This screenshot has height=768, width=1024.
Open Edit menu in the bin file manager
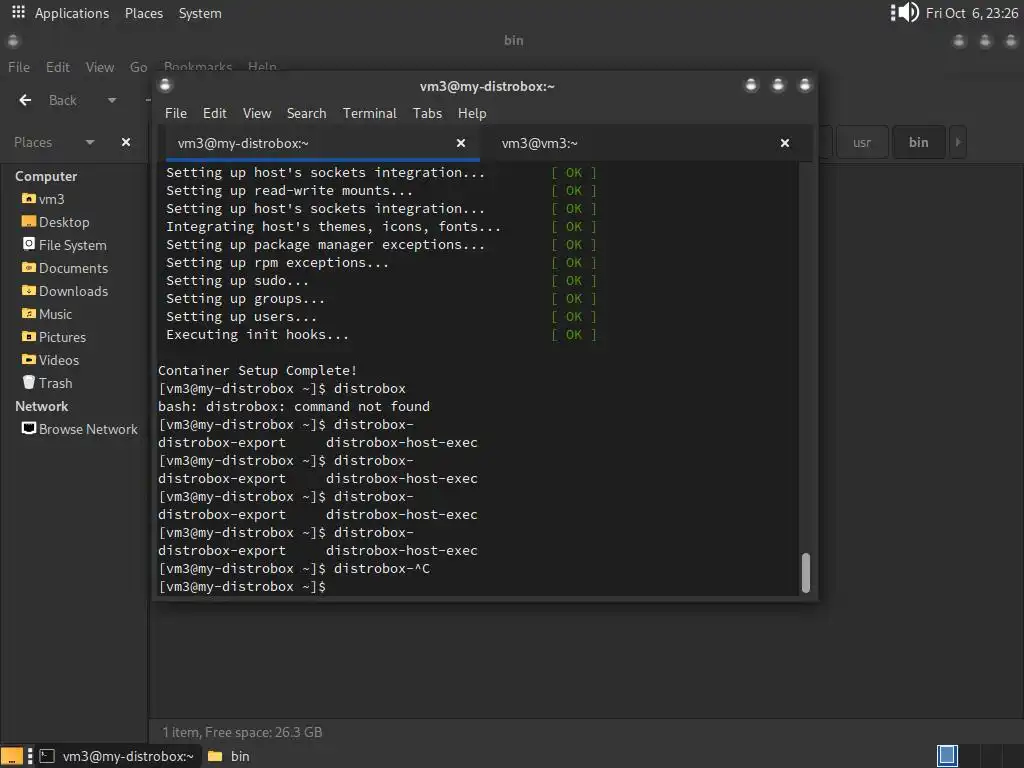pyautogui.click(x=57, y=67)
